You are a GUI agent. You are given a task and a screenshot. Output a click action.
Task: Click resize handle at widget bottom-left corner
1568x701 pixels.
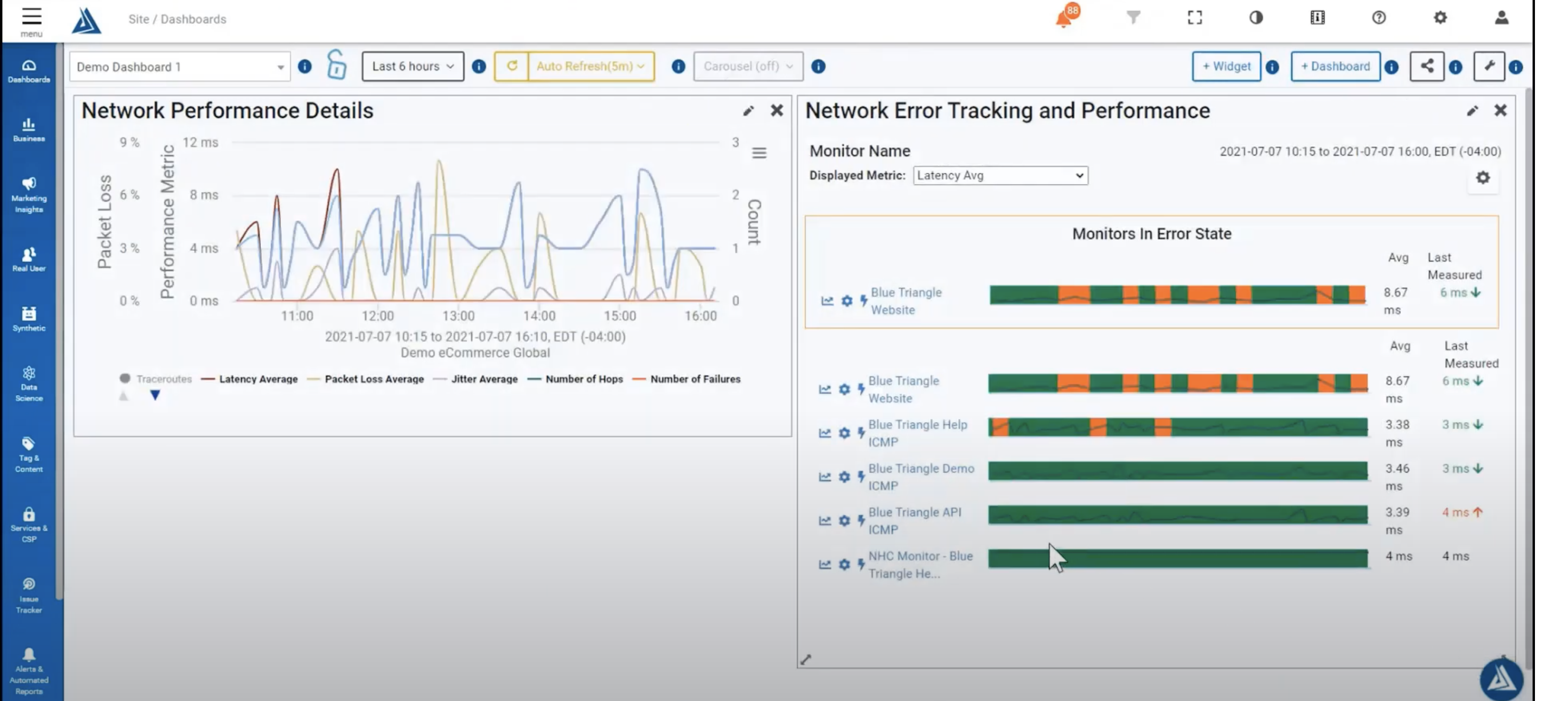click(806, 659)
